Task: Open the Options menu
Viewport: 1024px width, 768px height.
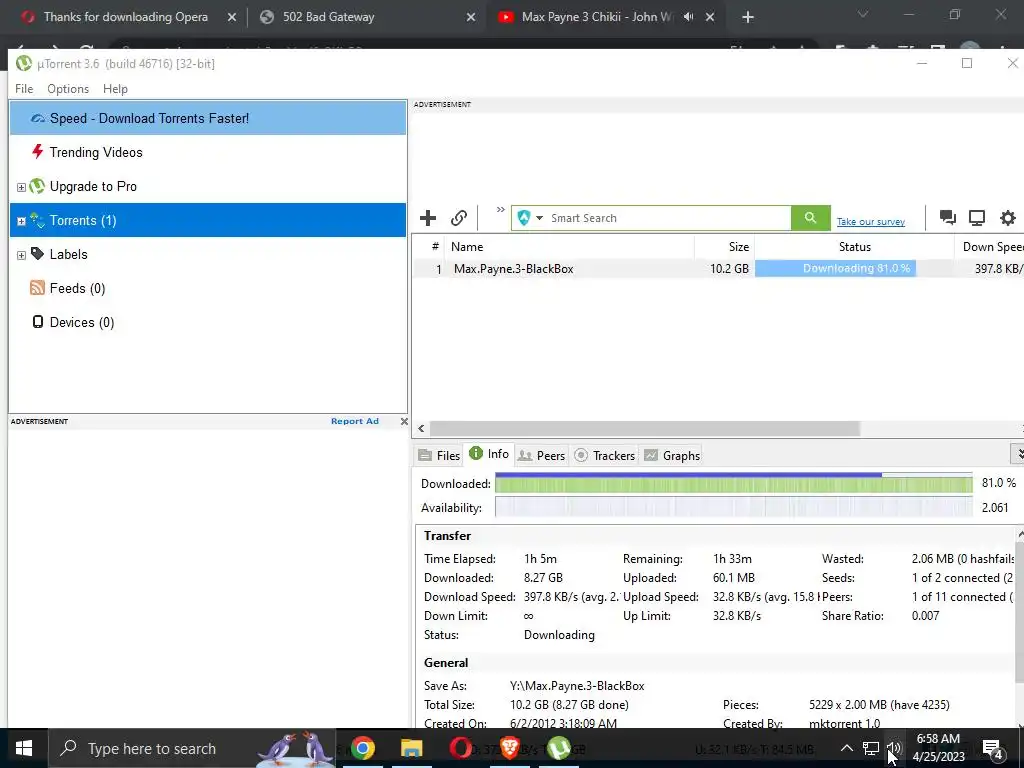Action: tap(68, 89)
